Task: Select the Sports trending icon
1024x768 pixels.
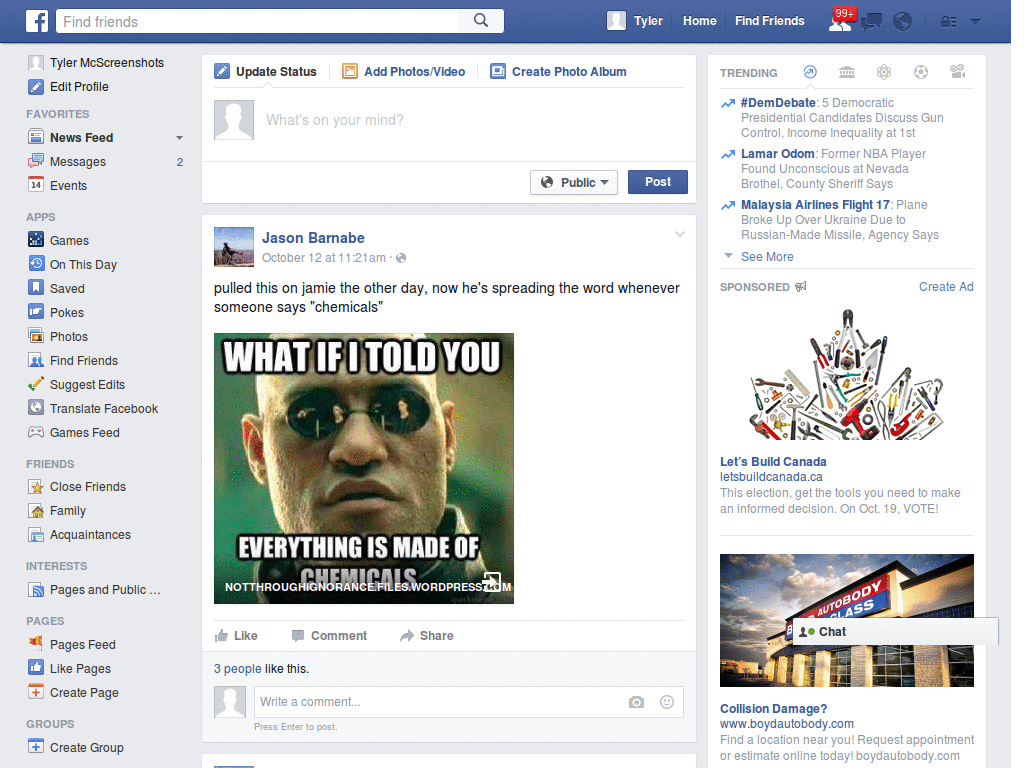Action: tap(921, 72)
